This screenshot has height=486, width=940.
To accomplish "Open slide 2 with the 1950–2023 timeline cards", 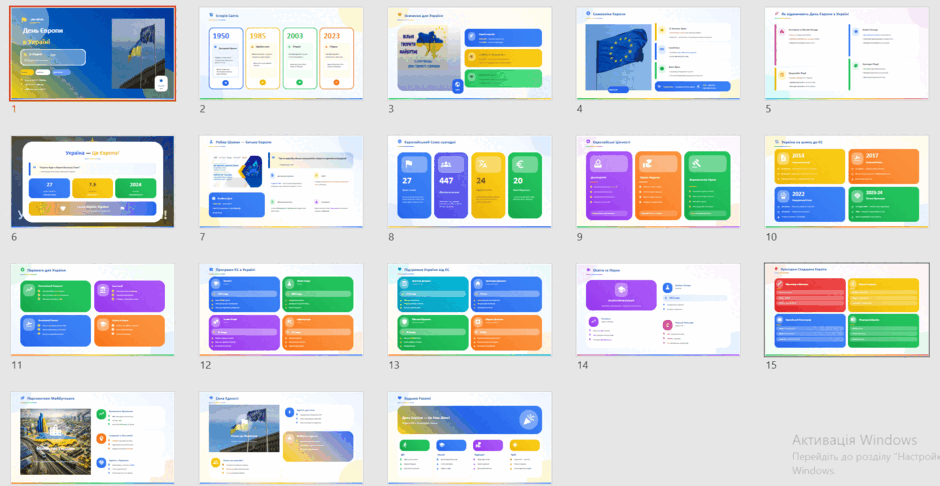I will point(281,53).
